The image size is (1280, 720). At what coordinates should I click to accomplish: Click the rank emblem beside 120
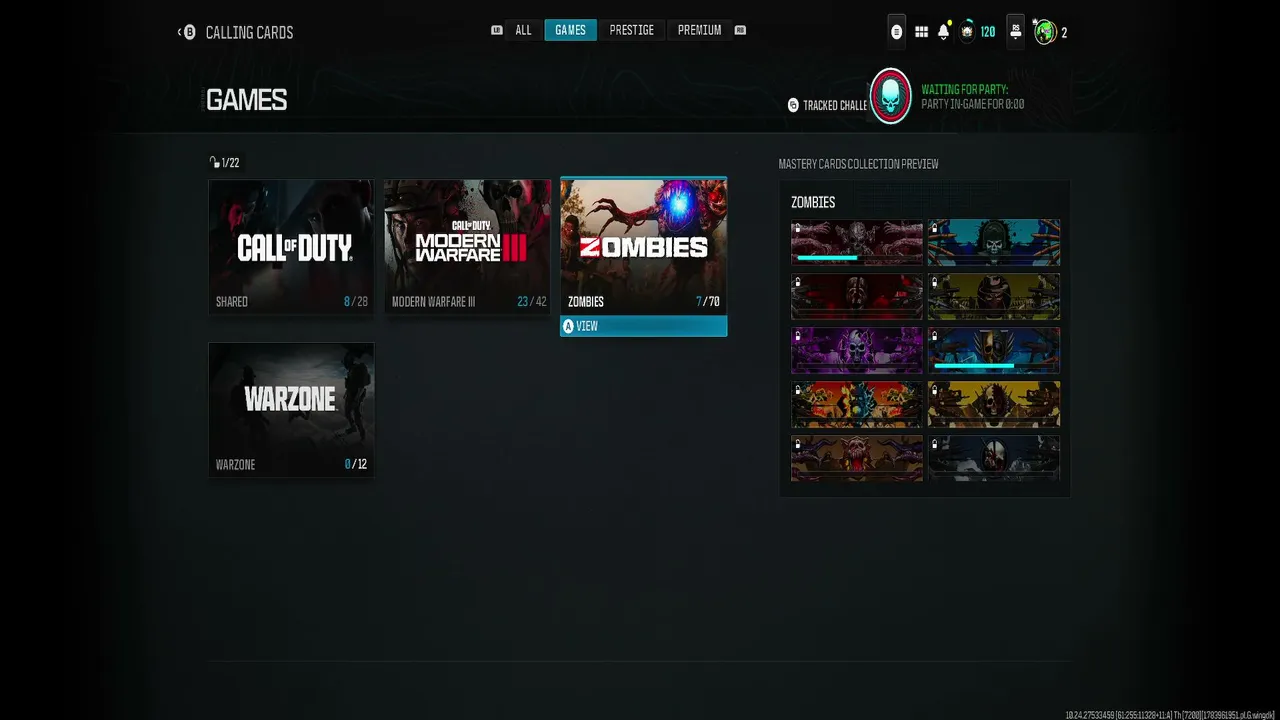[x=967, y=32]
